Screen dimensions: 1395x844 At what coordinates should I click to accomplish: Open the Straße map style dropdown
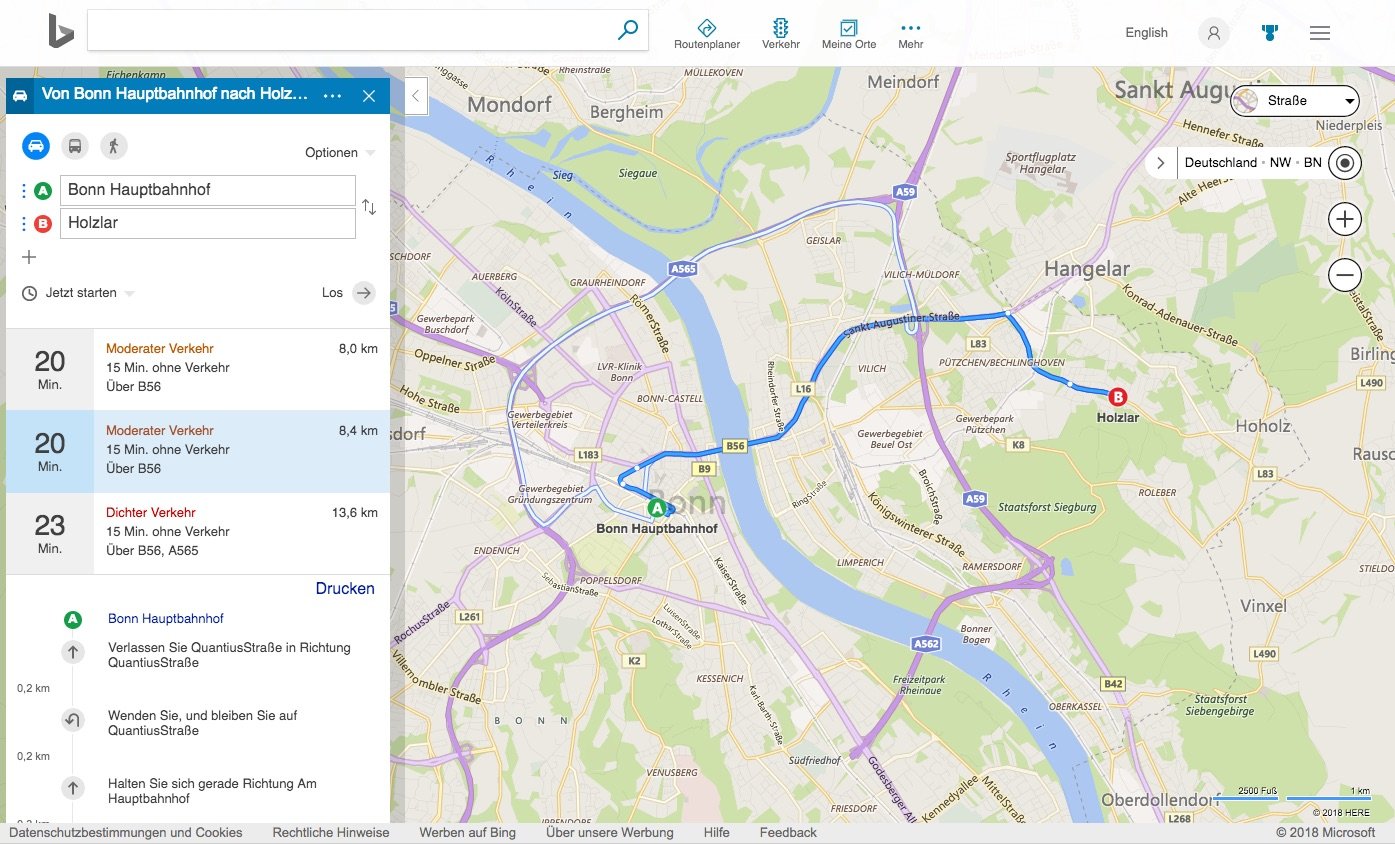tap(1295, 101)
